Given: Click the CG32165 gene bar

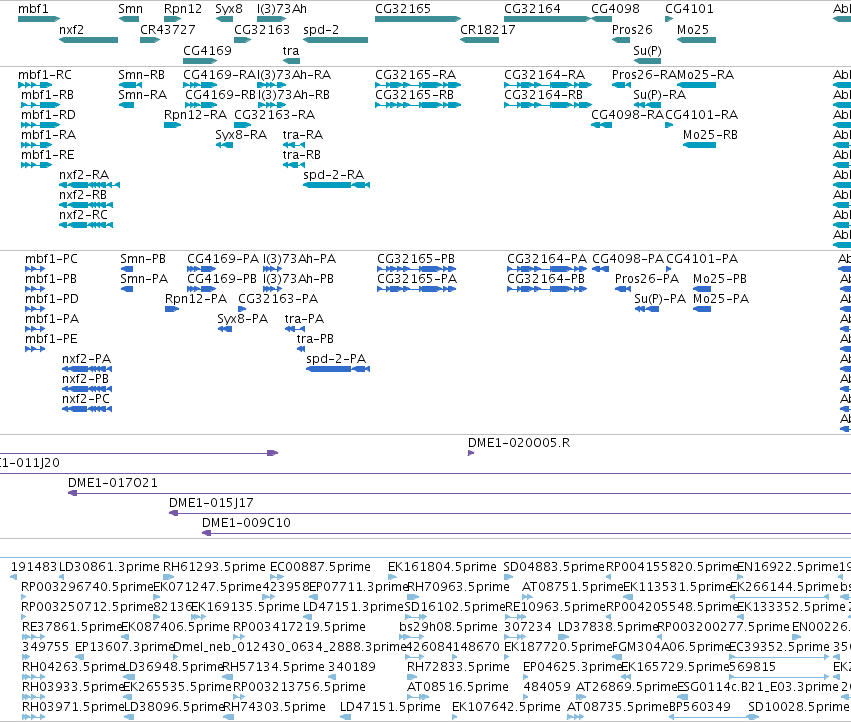Looking at the screenshot, I should [x=418, y=19].
